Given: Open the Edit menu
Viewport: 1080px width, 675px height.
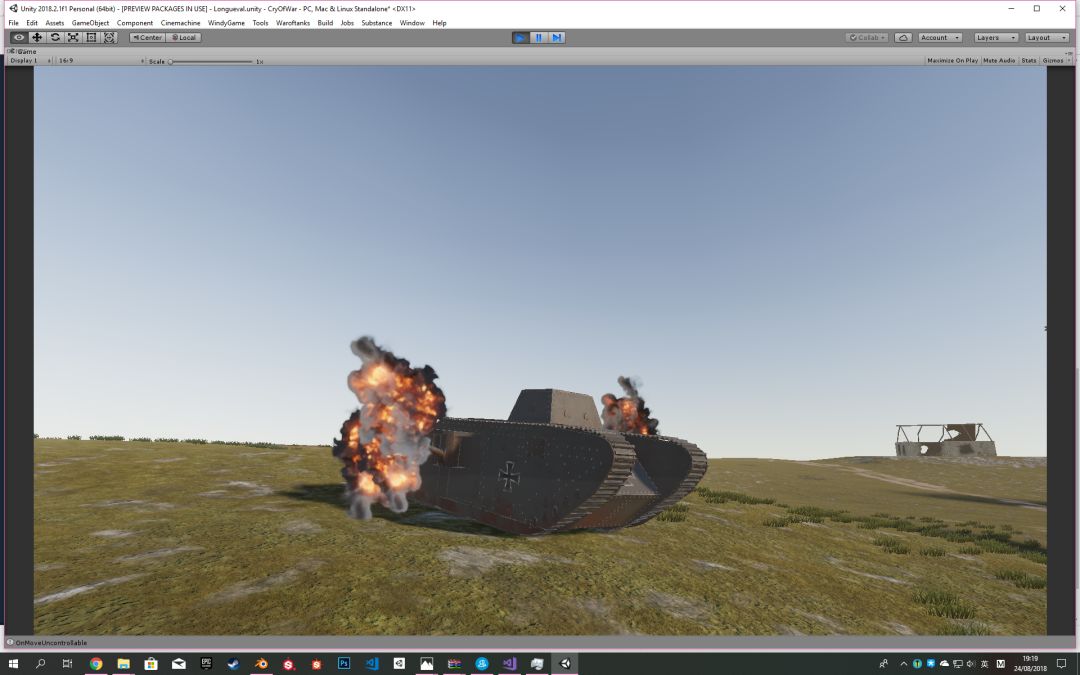Looking at the screenshot, I should pyautogui.click(x=32, y=23).
